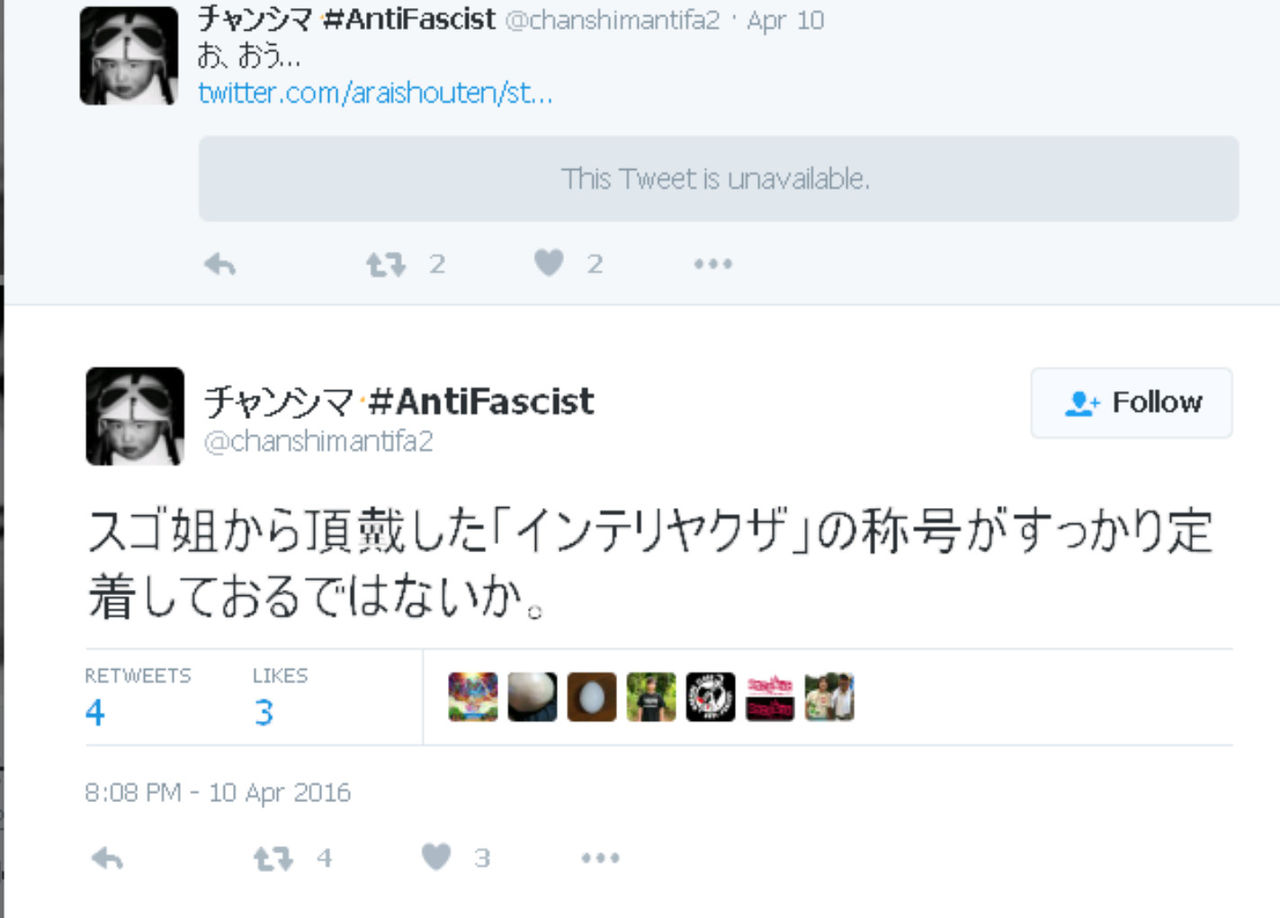Like the Apr 10 tweet with 2 likes
1280x918 pixels.
[549, 264]
